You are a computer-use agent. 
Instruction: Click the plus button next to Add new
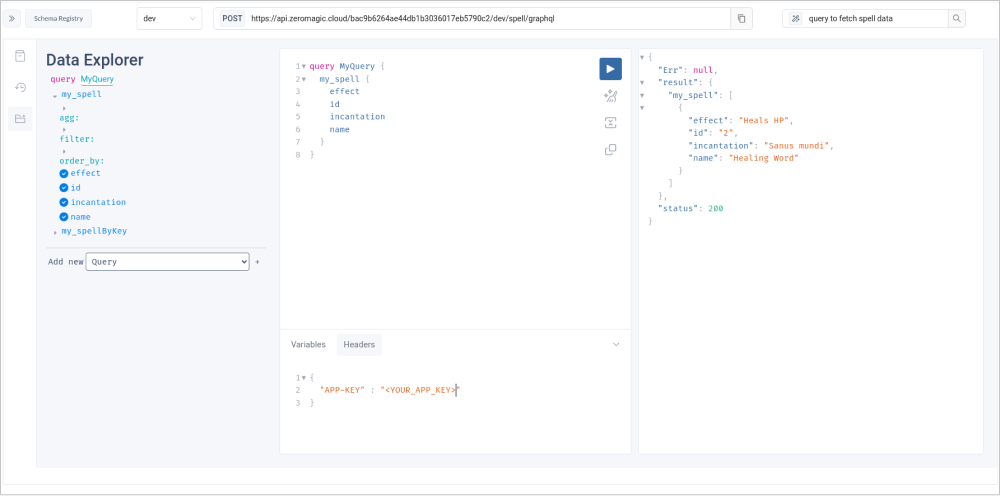(258, 262)
